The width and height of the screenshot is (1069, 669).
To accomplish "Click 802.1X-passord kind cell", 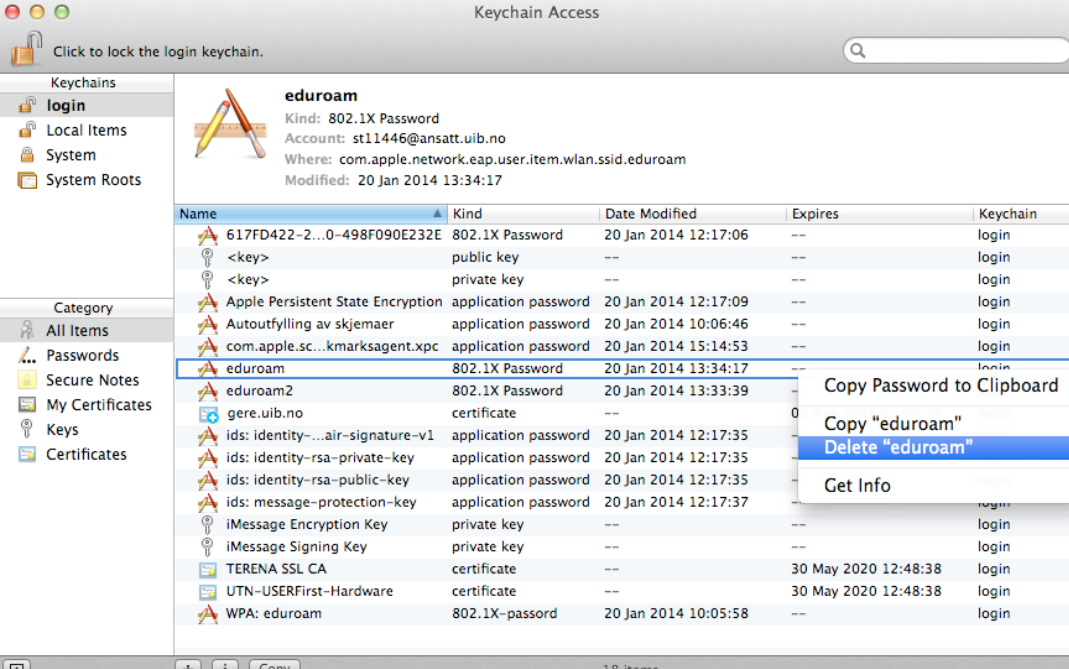I will click(505, 614).
